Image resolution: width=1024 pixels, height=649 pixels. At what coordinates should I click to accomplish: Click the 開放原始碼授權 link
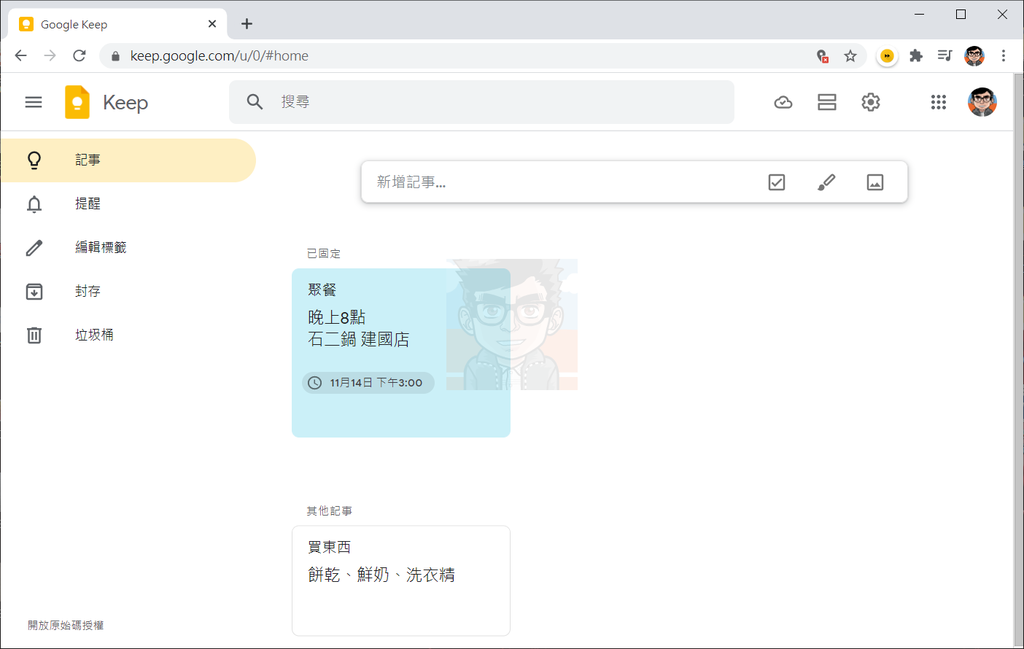pyautogui.click(x=65, y=625)
